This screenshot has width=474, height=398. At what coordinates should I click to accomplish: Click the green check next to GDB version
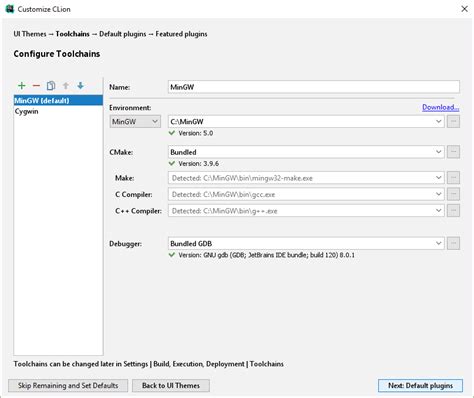[172, 255]
